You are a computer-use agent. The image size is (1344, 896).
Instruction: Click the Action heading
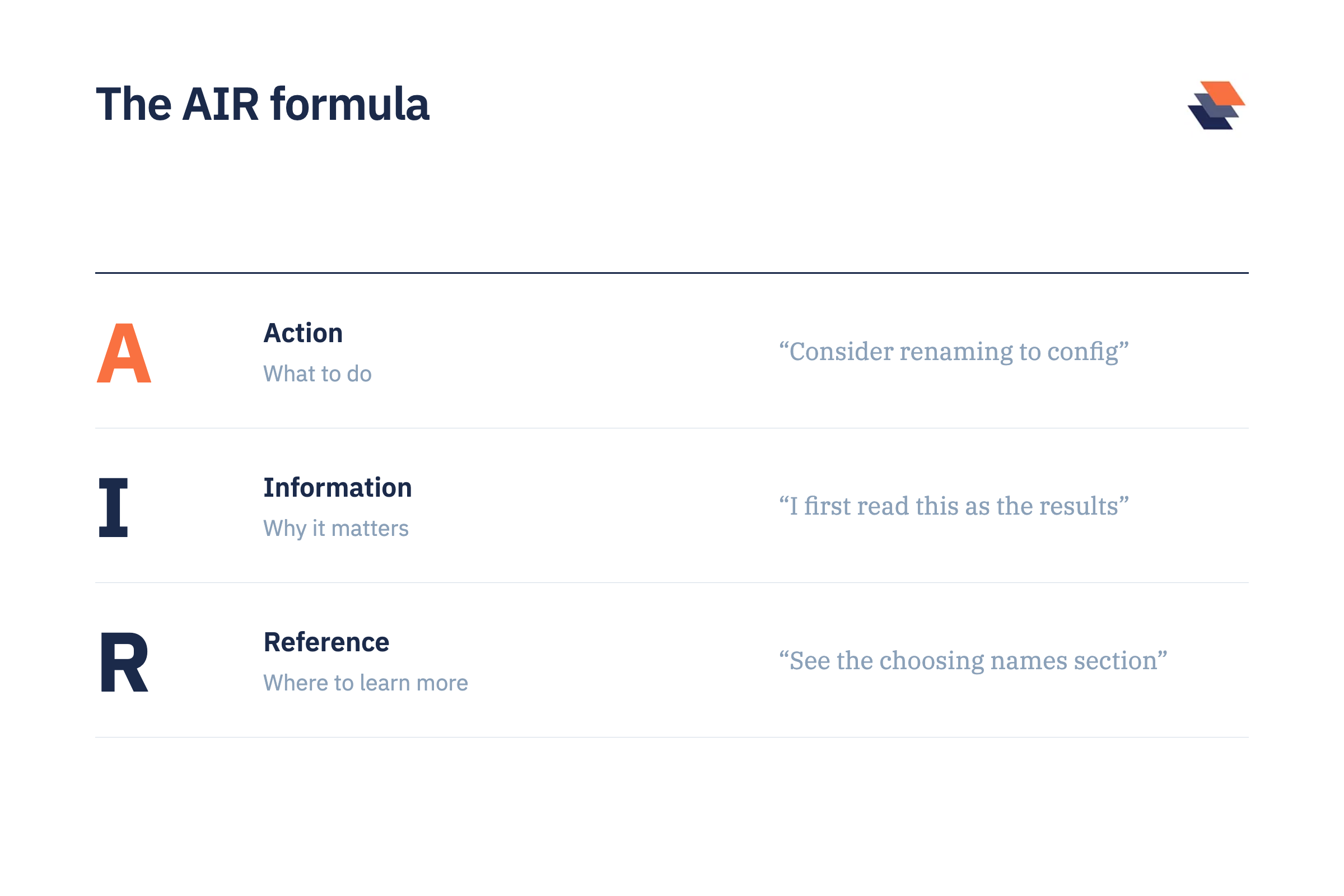coord(303,333)
